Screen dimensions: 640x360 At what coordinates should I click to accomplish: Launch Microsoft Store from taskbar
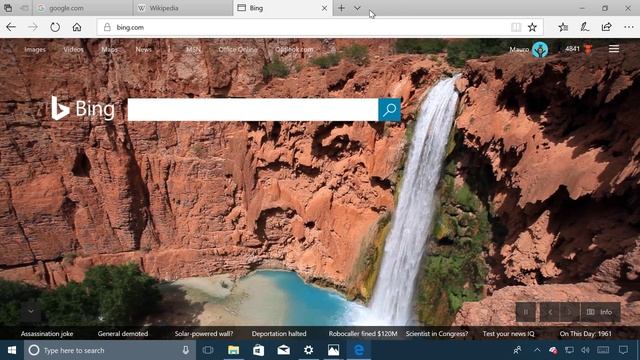click(258, 350)
